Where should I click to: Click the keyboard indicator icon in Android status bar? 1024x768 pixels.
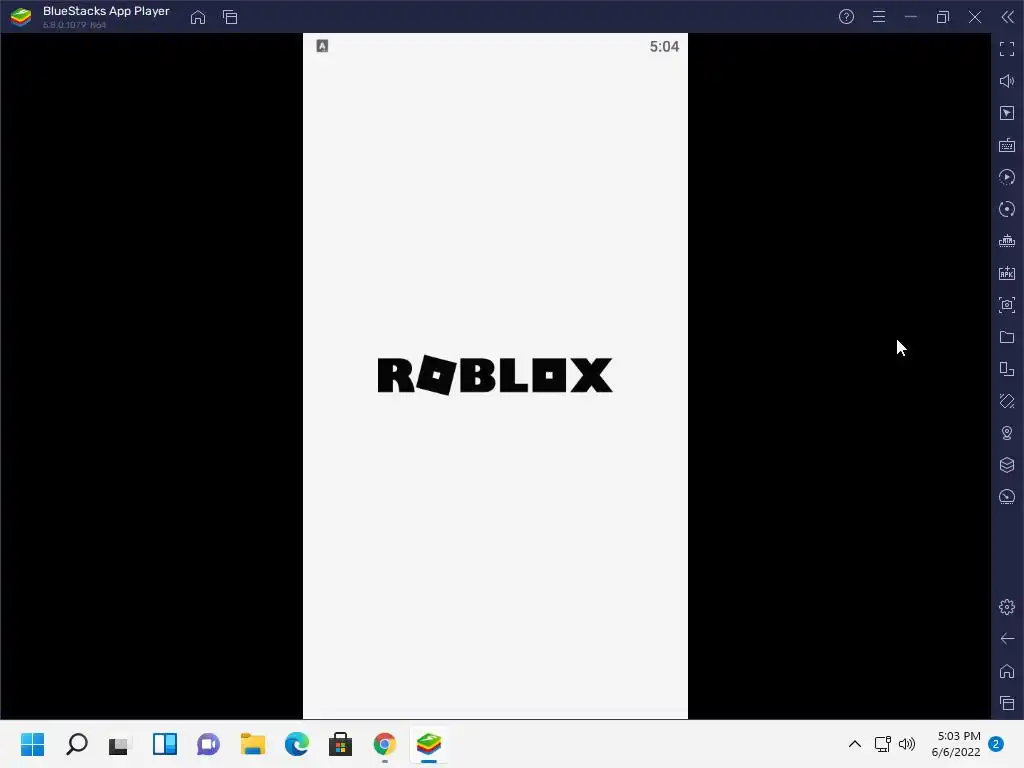point(322,46)
